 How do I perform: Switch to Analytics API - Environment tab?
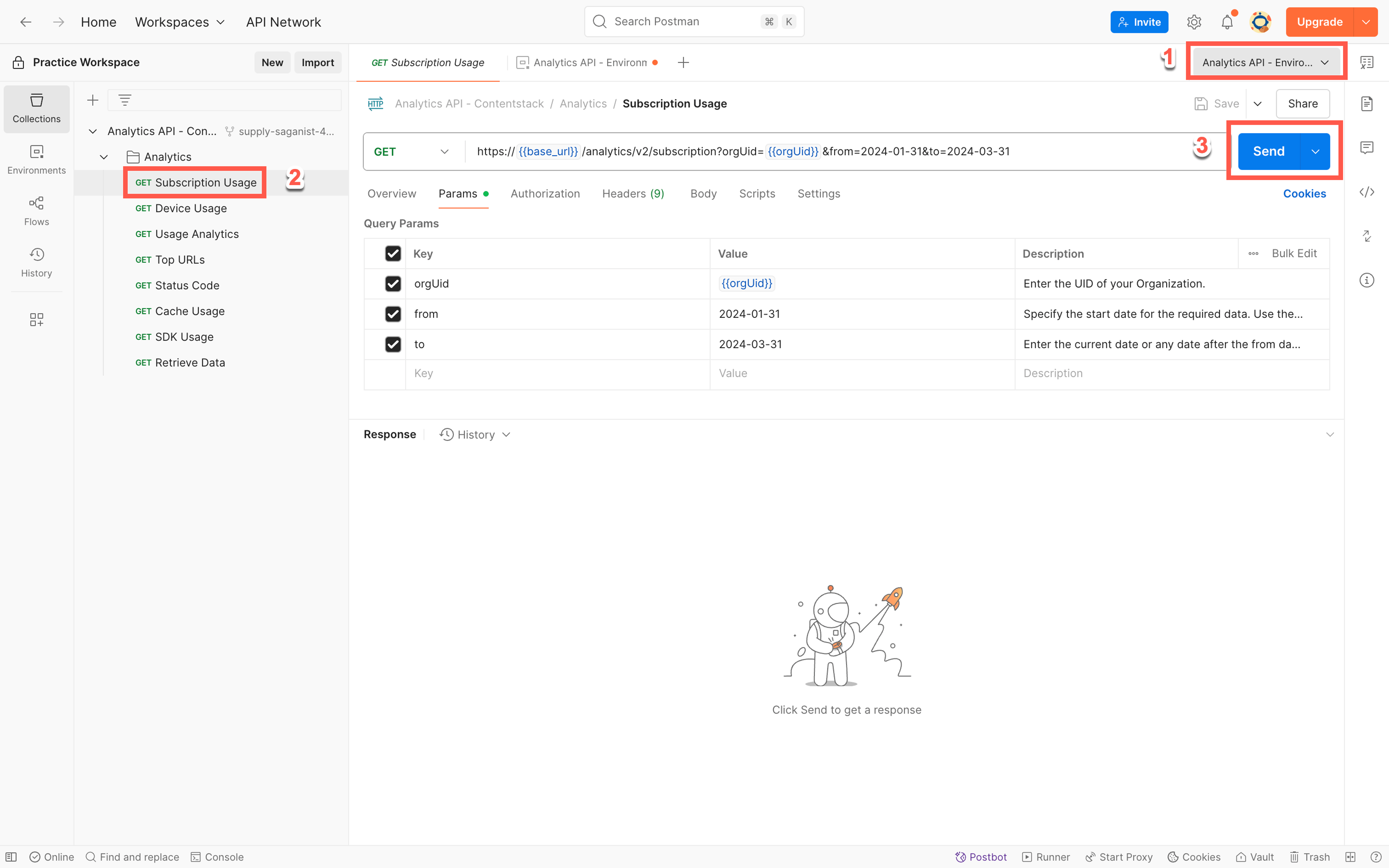587,63
